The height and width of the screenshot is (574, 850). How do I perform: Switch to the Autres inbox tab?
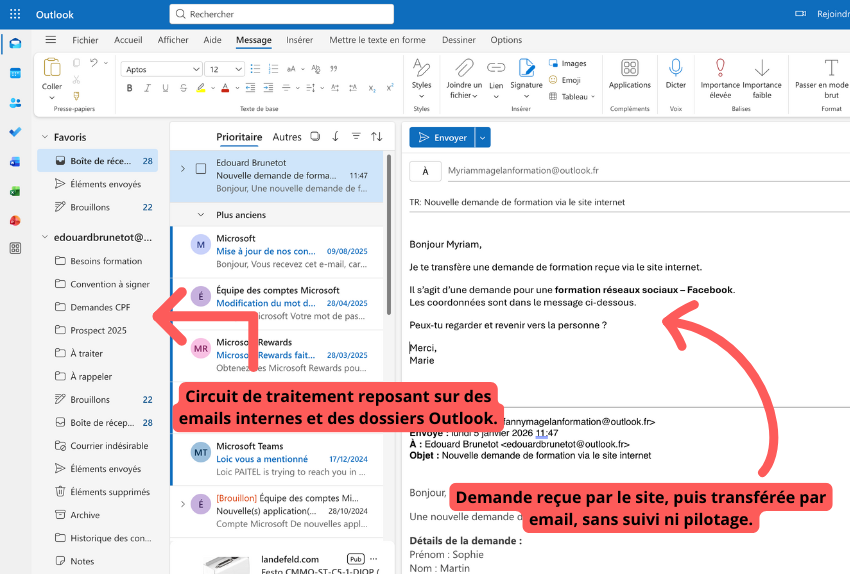287,137
